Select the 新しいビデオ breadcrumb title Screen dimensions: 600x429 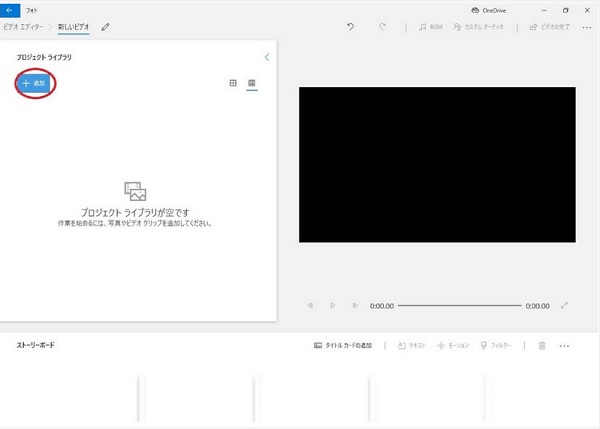pos(74,27)
